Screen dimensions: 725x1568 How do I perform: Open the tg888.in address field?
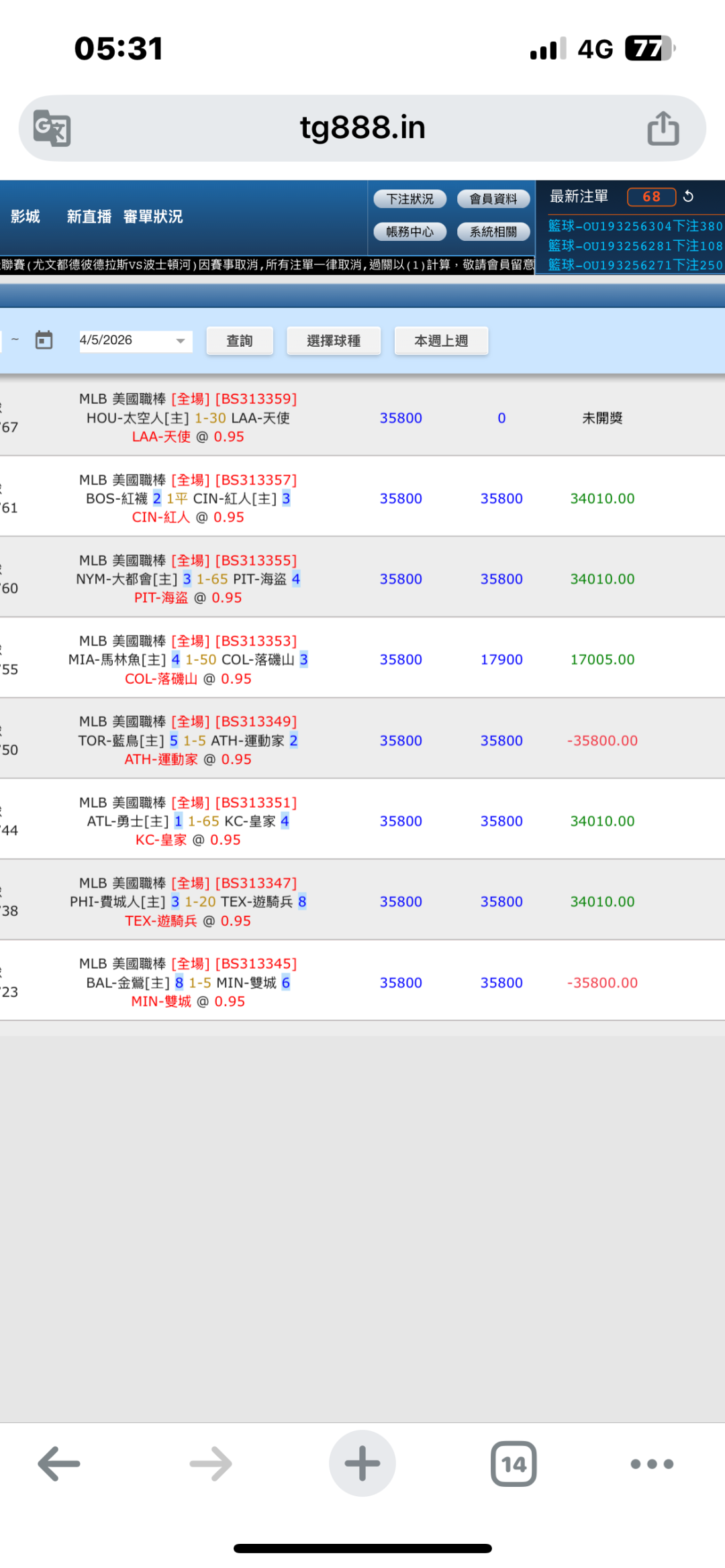(362, 128)
